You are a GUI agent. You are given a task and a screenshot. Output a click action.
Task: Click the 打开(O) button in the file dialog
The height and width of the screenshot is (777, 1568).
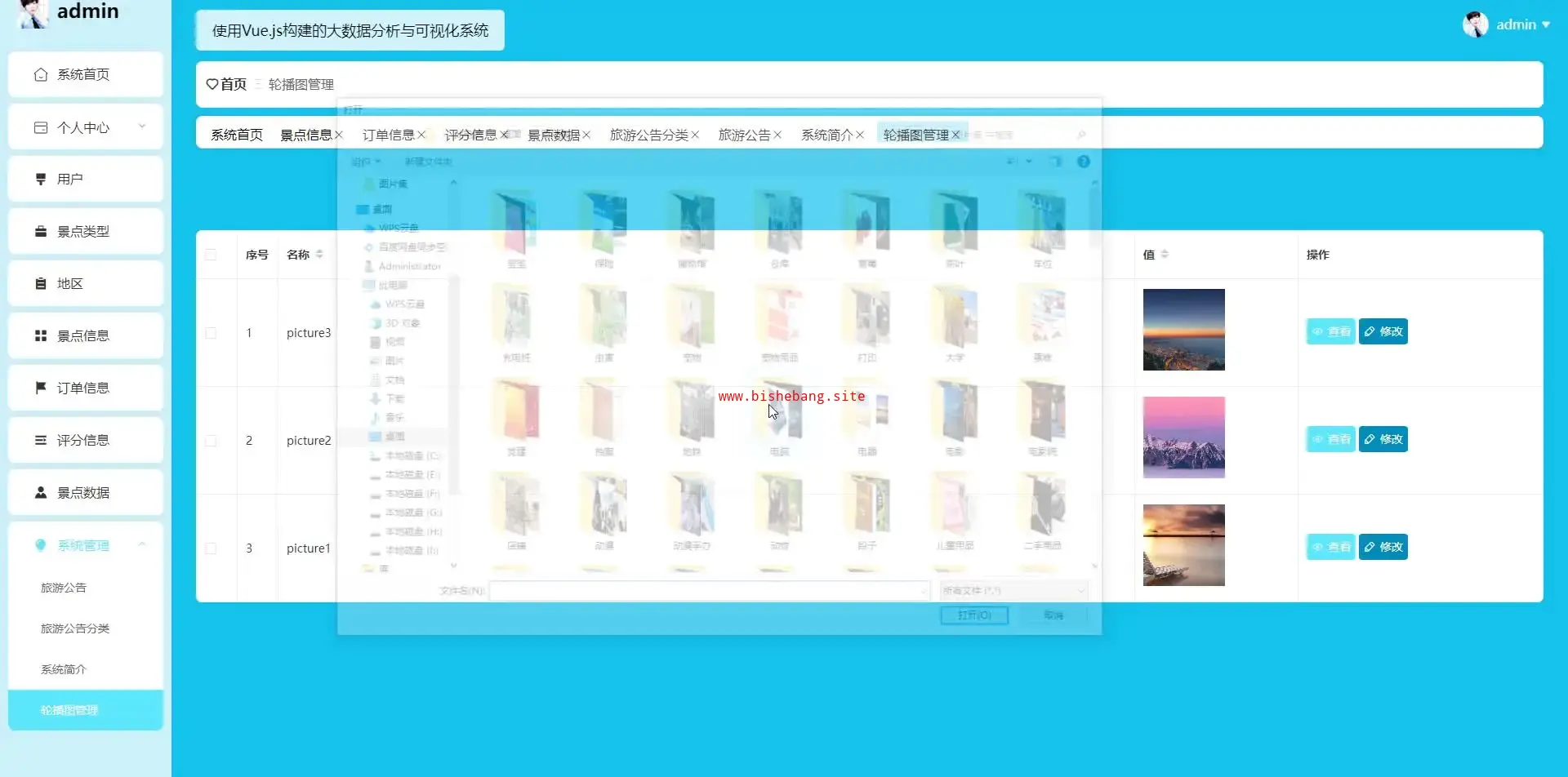(x=974, y=615)
